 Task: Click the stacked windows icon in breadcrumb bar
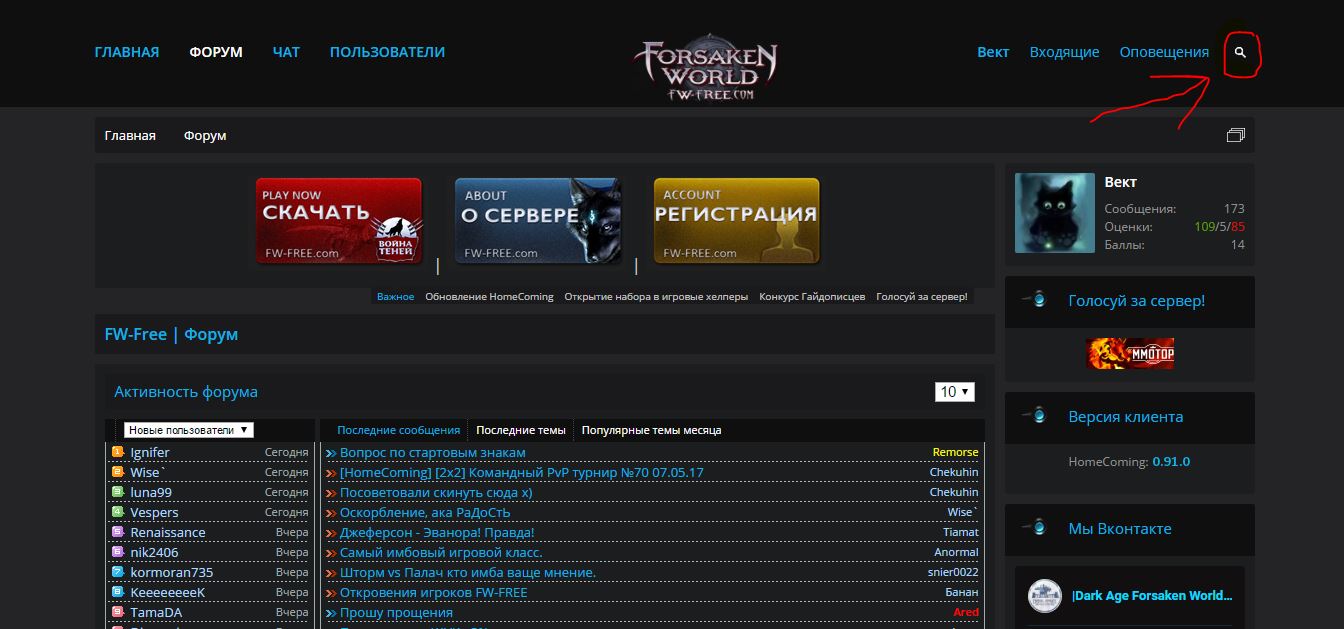click(1236, 135)
